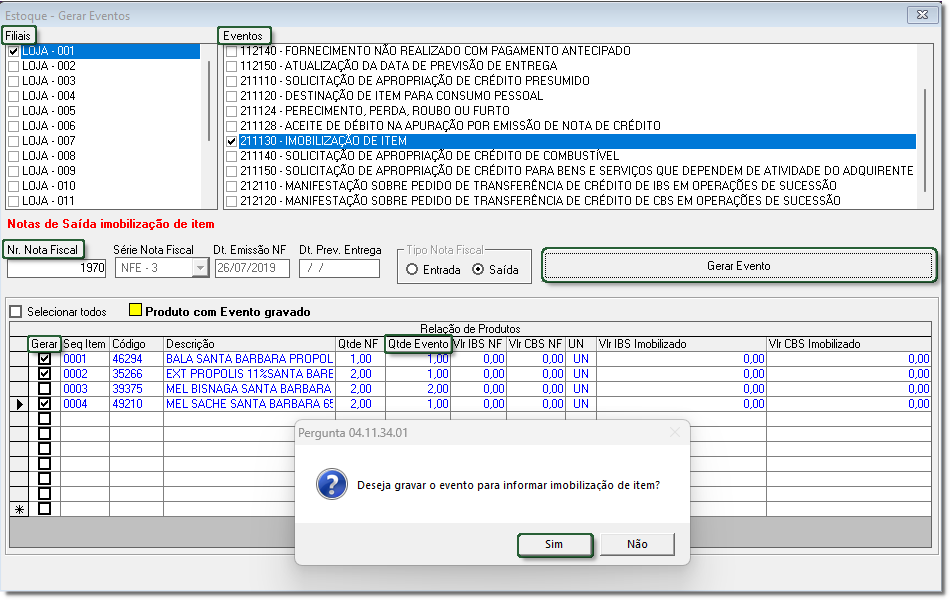This screenshot has width=950, height=600.
Task: Uncheck Gerar for item 0002
Action: 44,374
